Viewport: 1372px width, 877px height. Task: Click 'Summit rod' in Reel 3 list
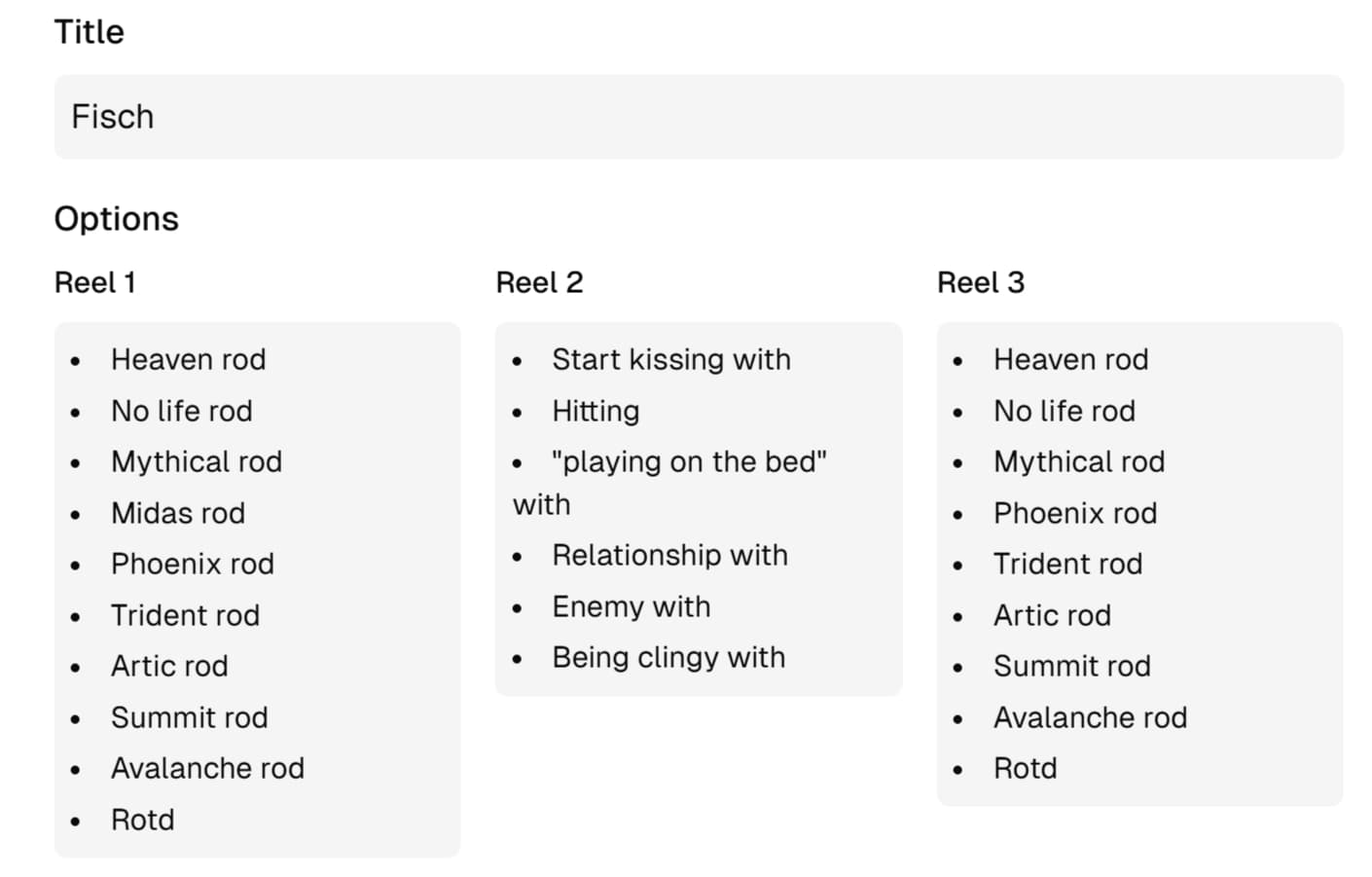tap(1071, 666)
